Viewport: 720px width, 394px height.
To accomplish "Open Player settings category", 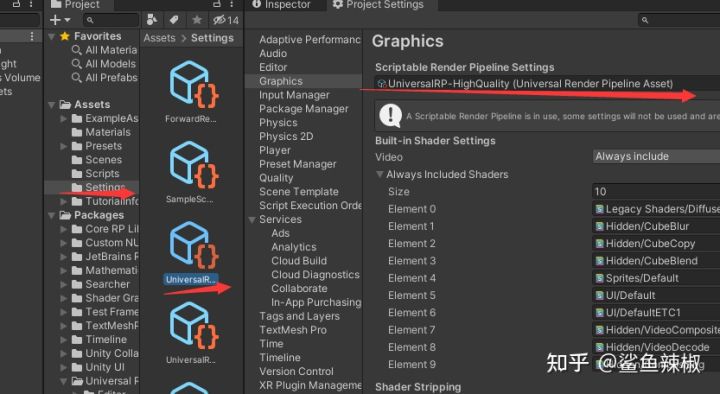I will coord(275,150).
